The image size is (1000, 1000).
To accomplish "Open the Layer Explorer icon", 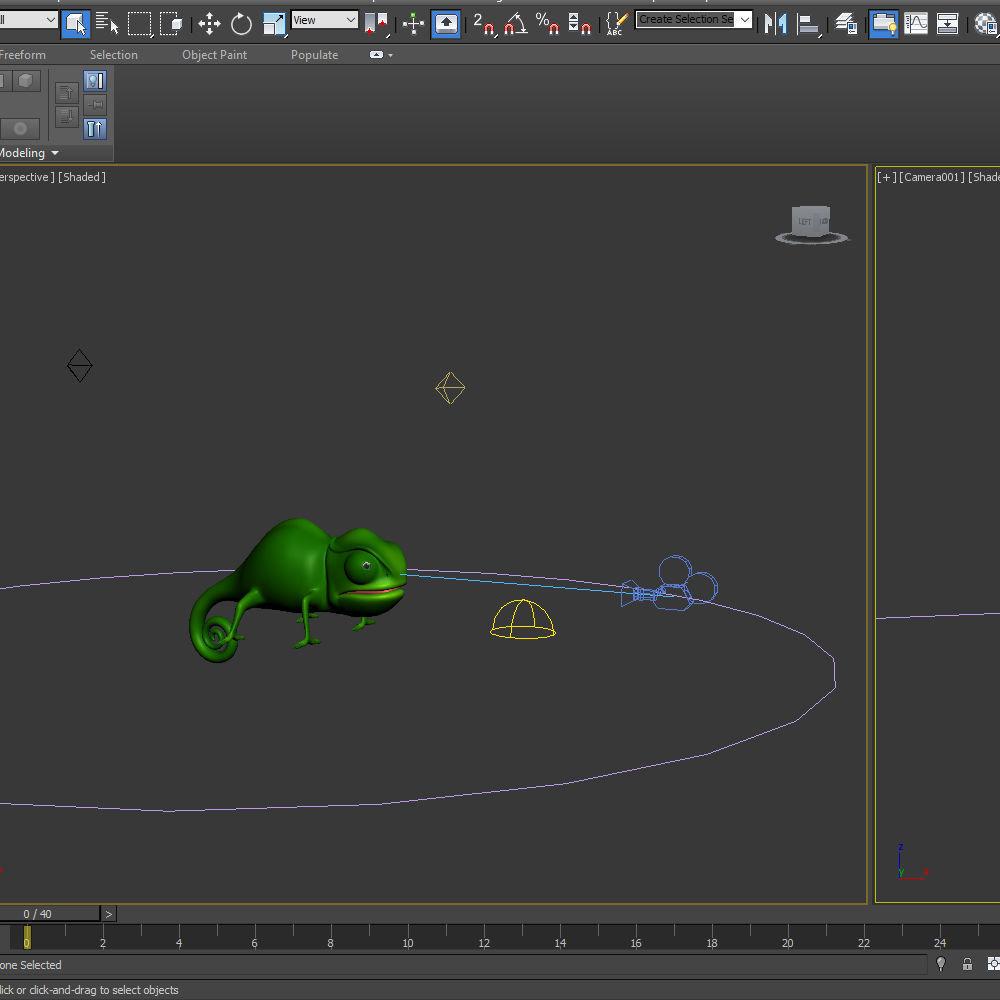I will tap(846, 24).
